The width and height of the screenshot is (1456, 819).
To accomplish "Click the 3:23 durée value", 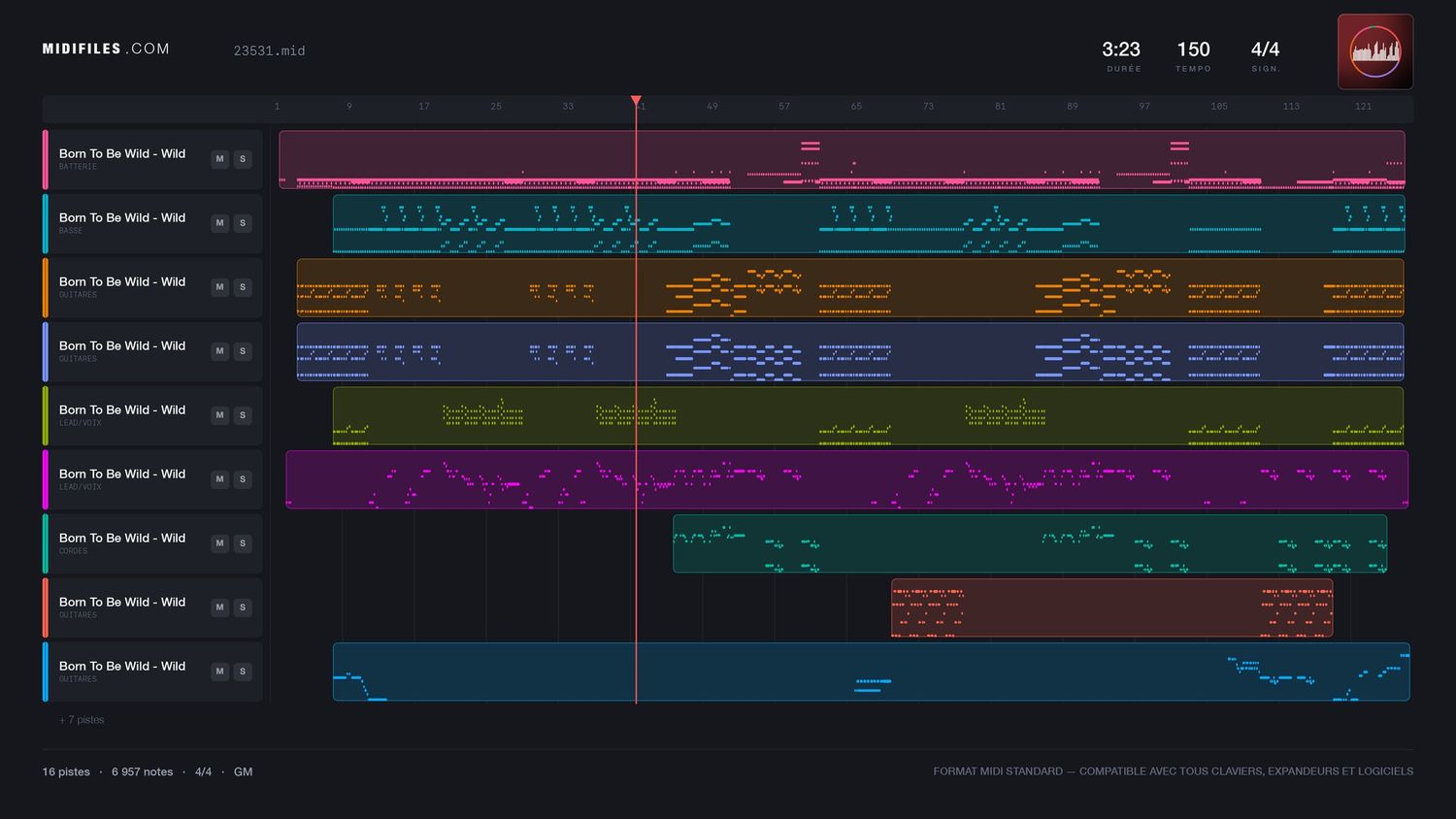I will coord(1121,49).
